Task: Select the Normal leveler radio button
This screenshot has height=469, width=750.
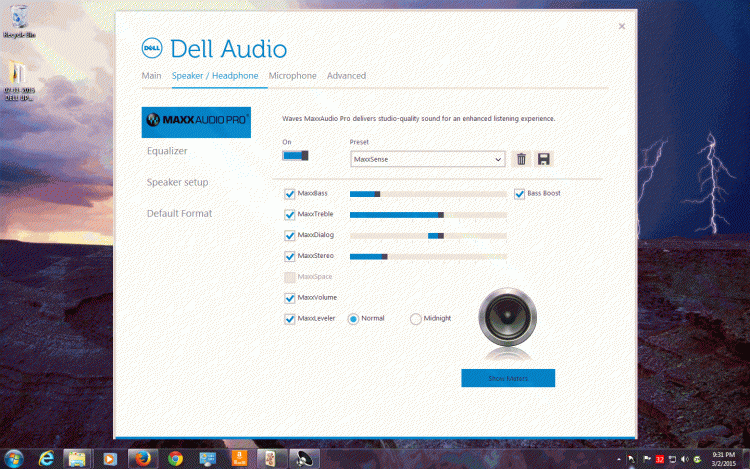Action: pos(353,319)
